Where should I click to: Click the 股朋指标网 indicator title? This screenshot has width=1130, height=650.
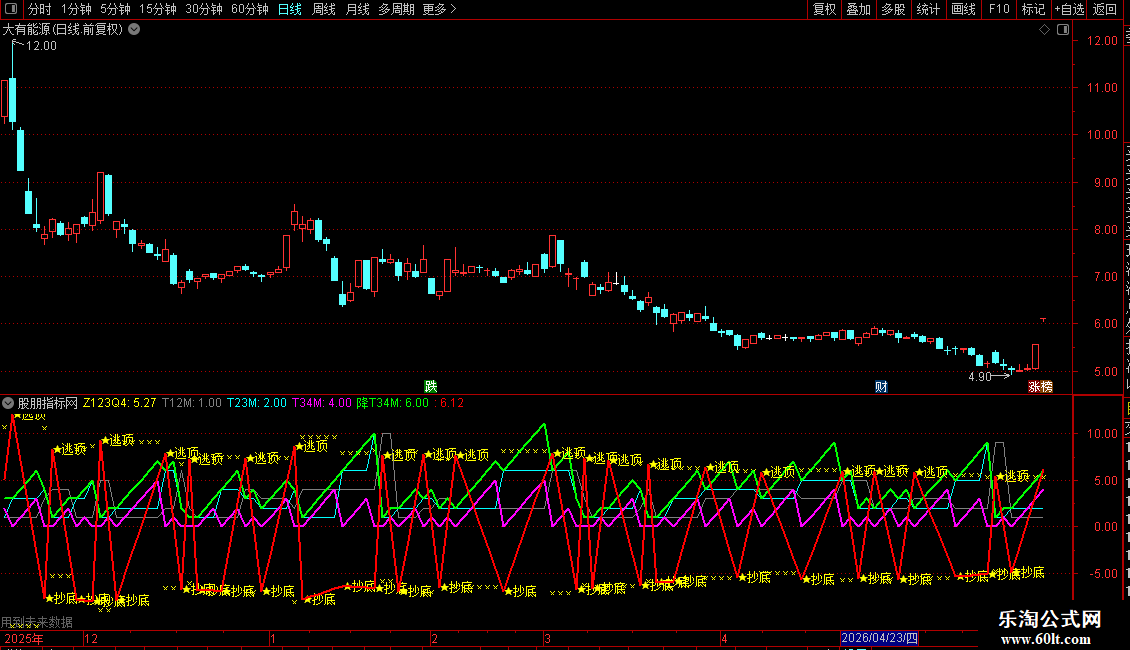point(48,403)
